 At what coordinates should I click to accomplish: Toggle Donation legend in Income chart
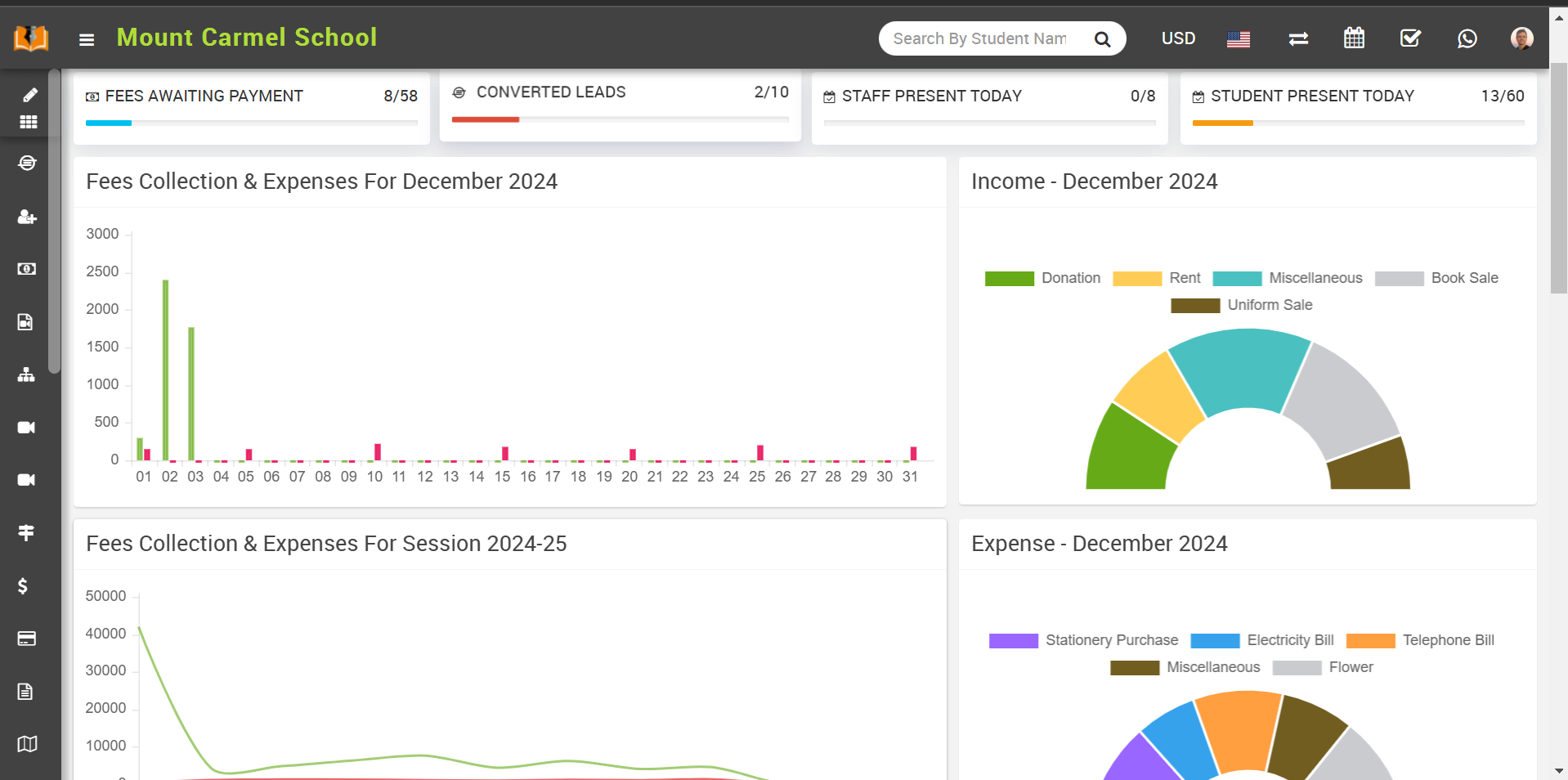pos(1042,278)
